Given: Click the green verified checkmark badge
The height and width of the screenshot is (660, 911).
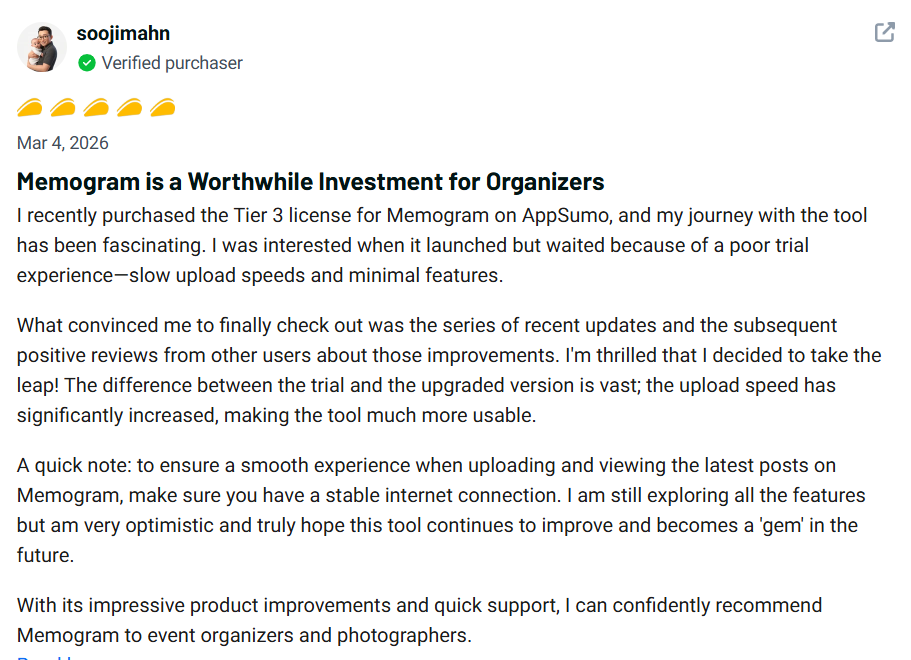Looking at the screenshot, I should click(87, 63).
